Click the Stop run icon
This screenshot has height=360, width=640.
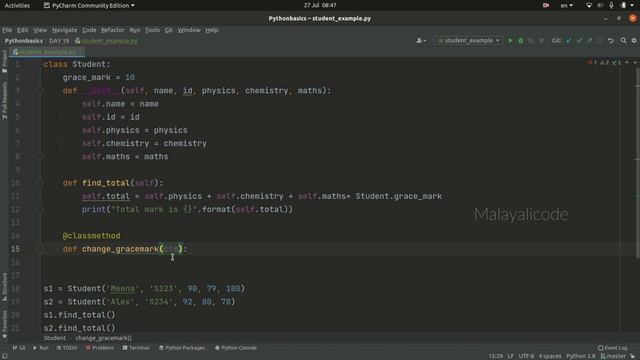coord(542,40)
